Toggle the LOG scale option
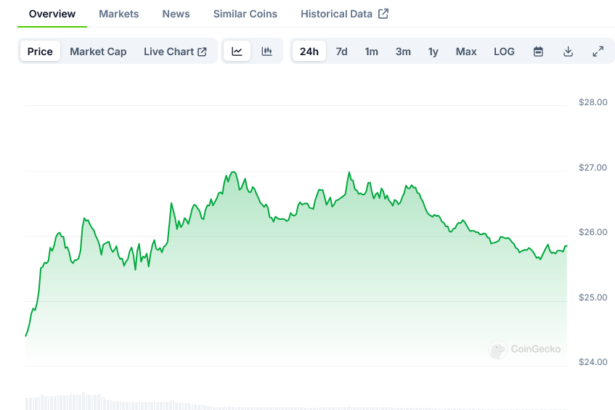 click(504, 52)
